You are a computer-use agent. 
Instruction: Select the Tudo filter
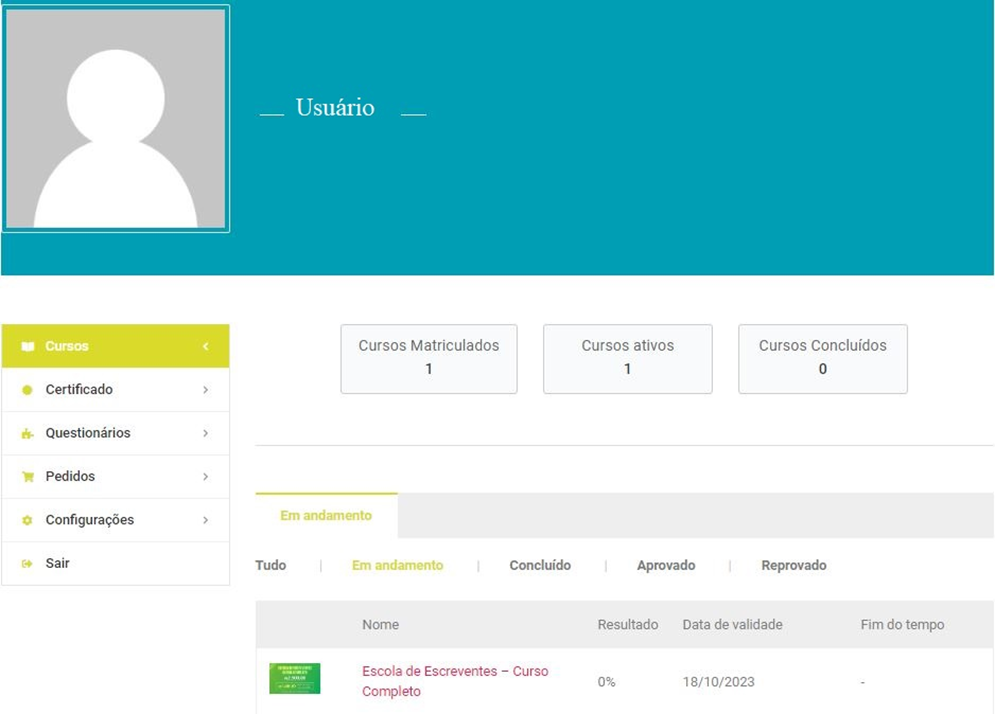pyautogui.click(x=271, y=565)
